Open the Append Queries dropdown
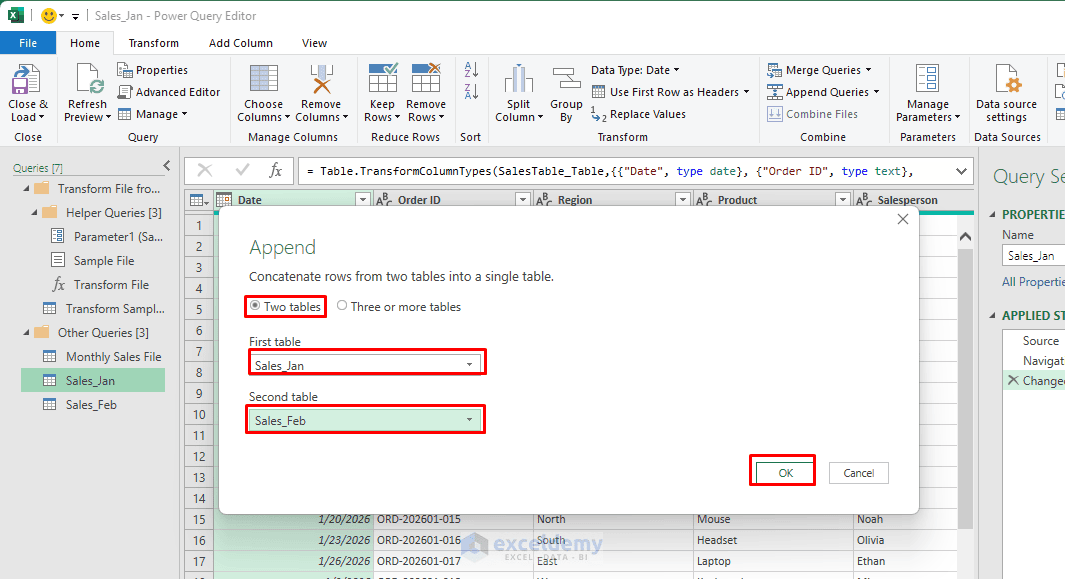The image size is (1065, 579). [x=876, y=92]
